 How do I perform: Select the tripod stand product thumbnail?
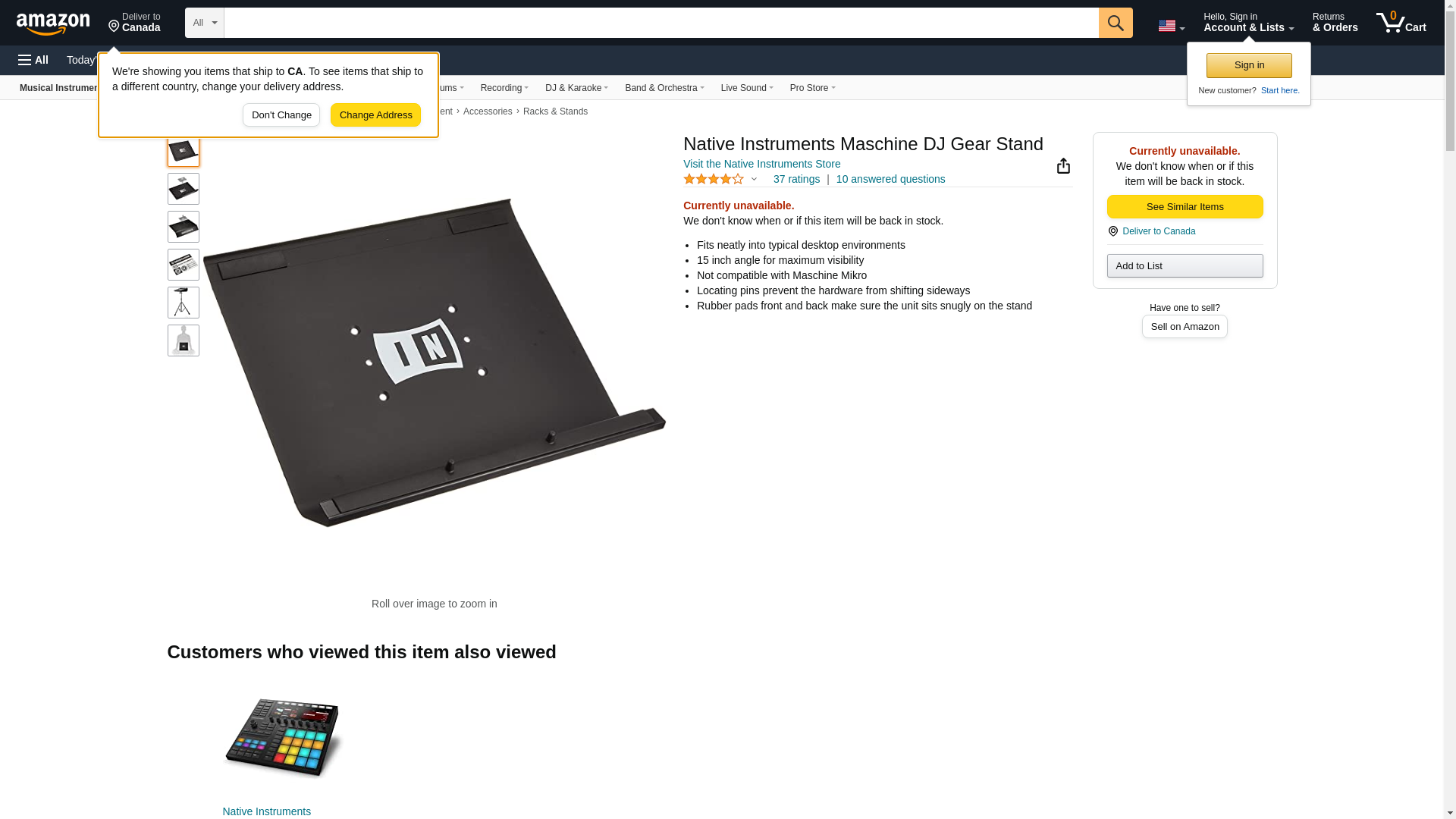(x=184, y=303)
